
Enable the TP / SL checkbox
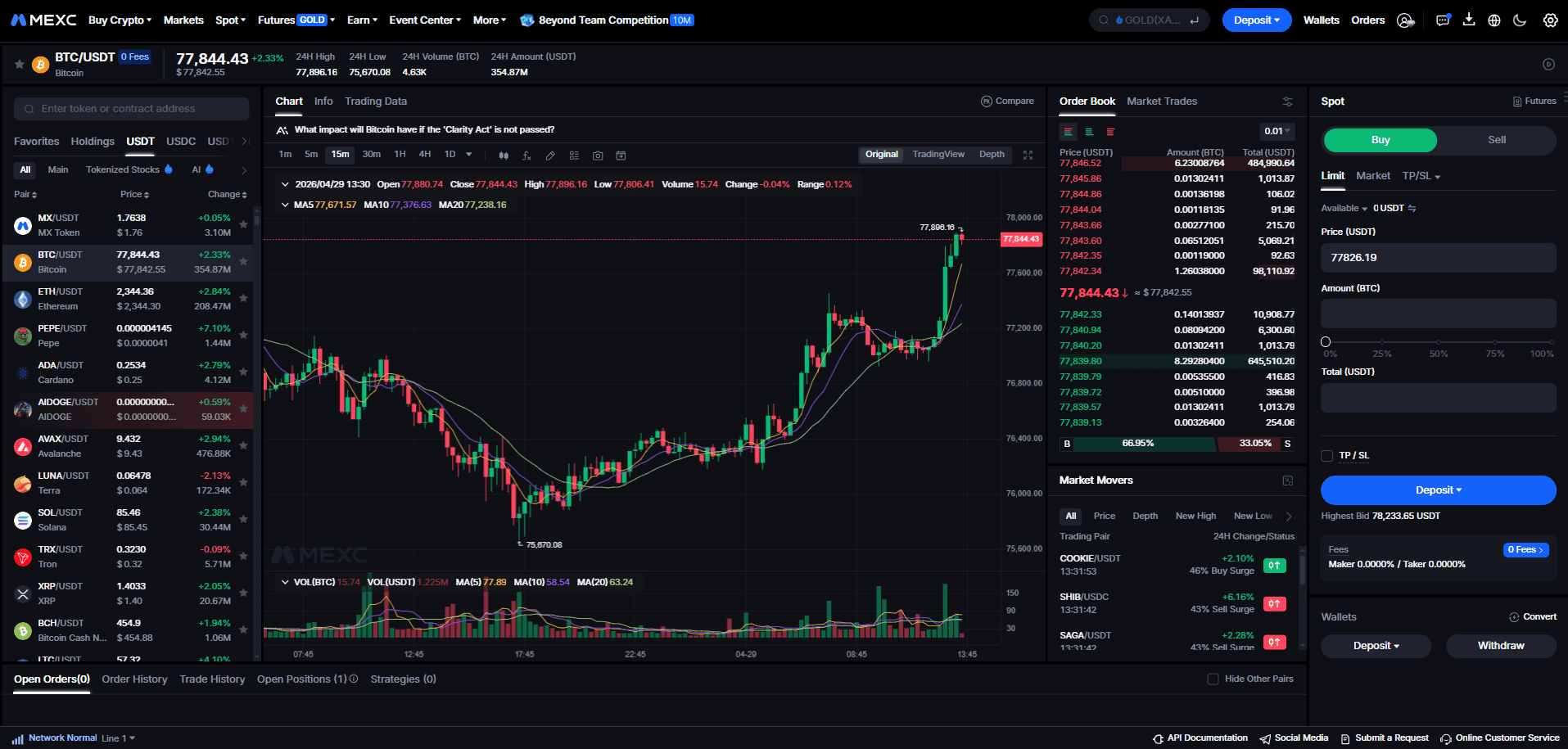click(1326, 456)
